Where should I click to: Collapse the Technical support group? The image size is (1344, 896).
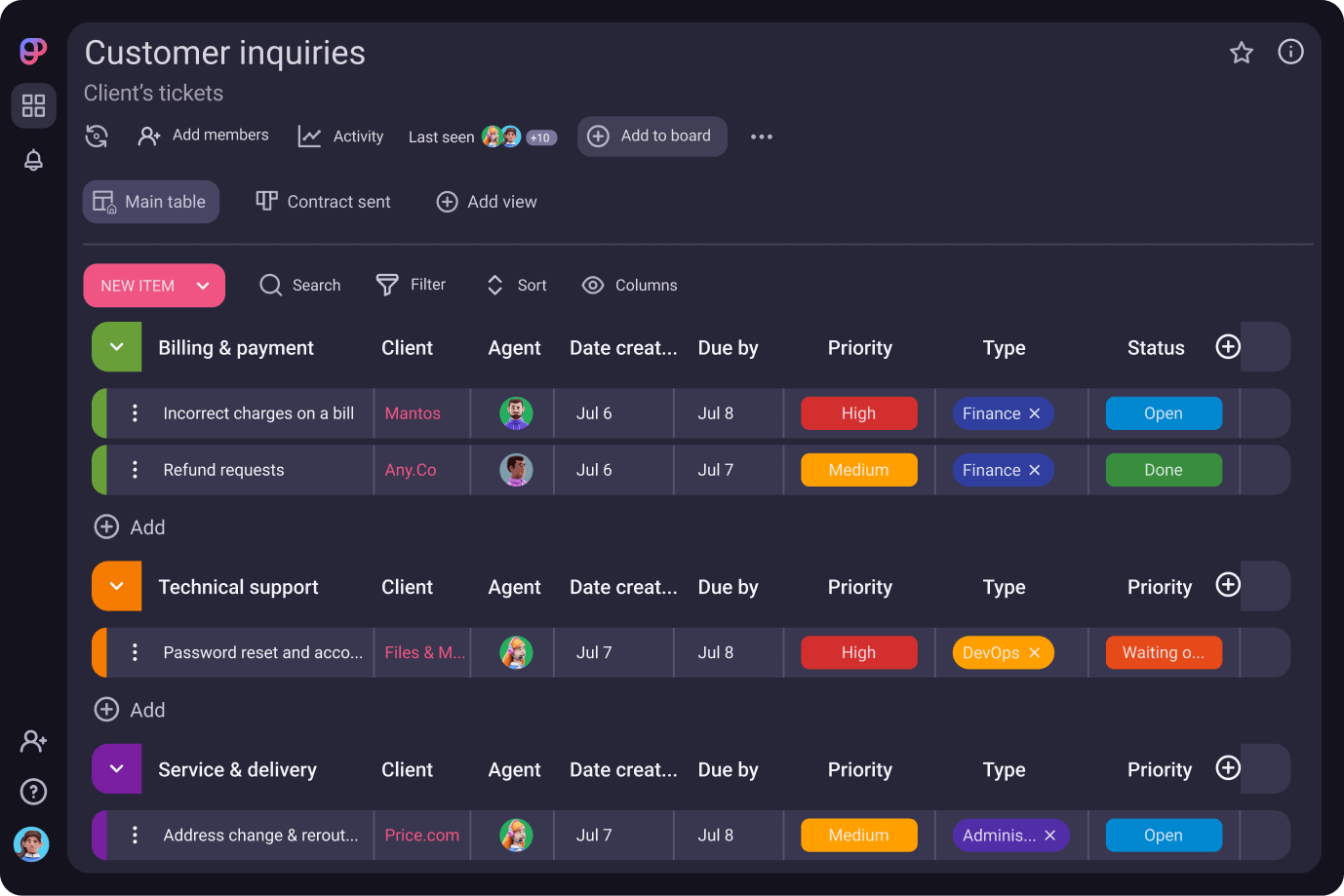[x=115, y=586]
